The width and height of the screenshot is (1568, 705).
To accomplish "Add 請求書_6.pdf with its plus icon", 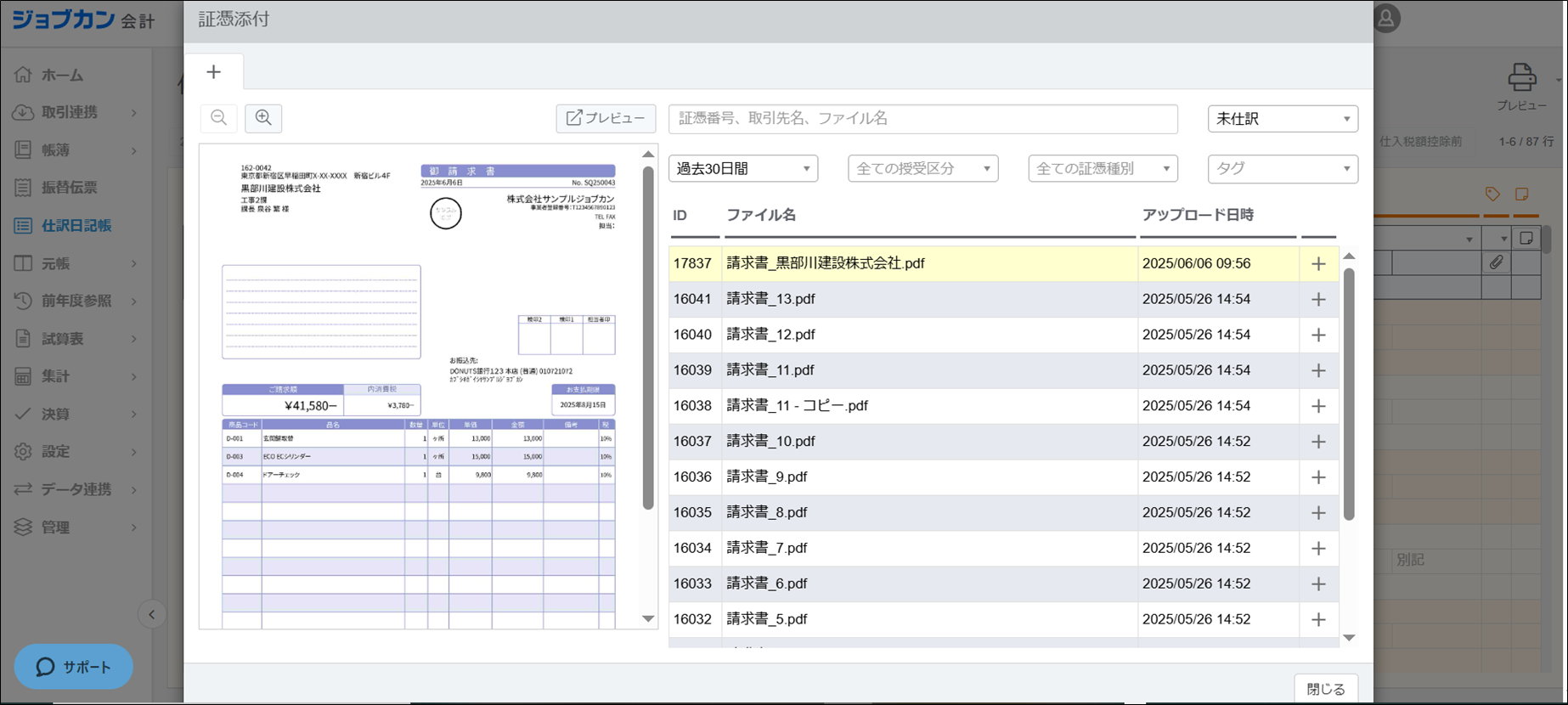I will (x=1318, y=584).
